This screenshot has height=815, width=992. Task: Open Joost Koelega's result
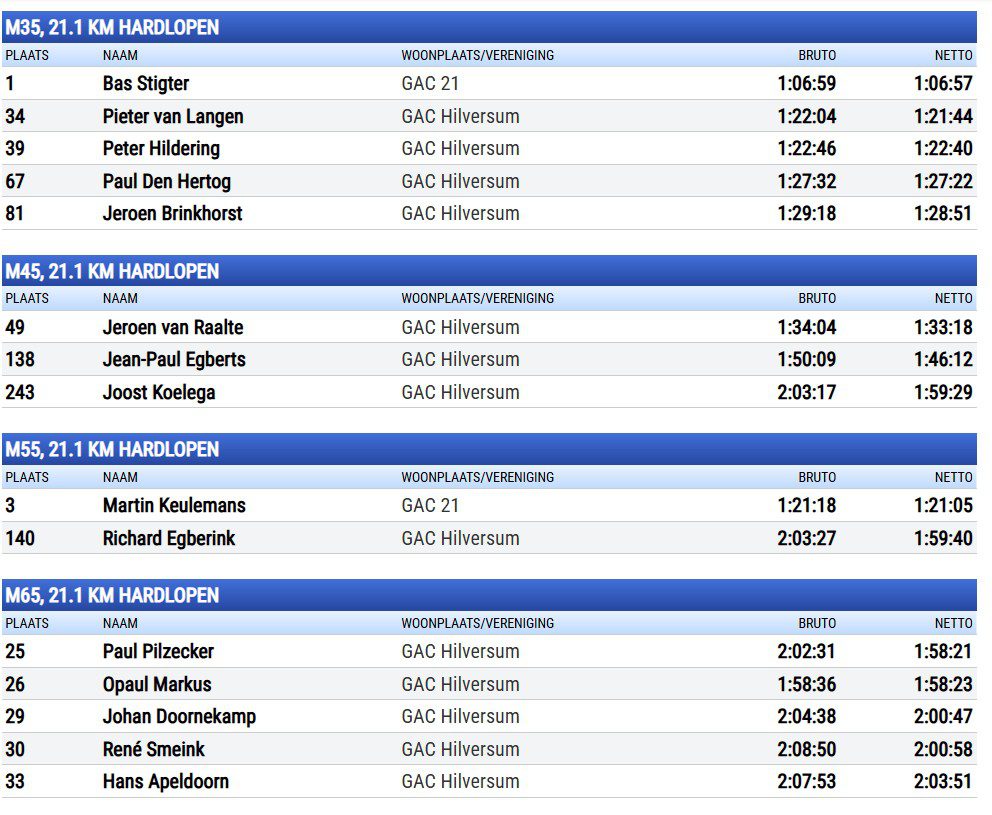tap(158, 392)
